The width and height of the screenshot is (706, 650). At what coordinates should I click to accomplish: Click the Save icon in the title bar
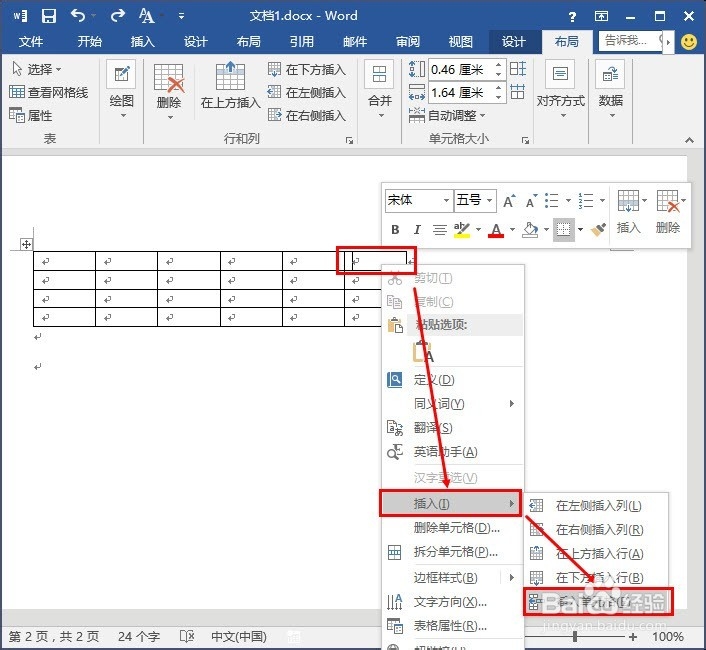point(49,16)
